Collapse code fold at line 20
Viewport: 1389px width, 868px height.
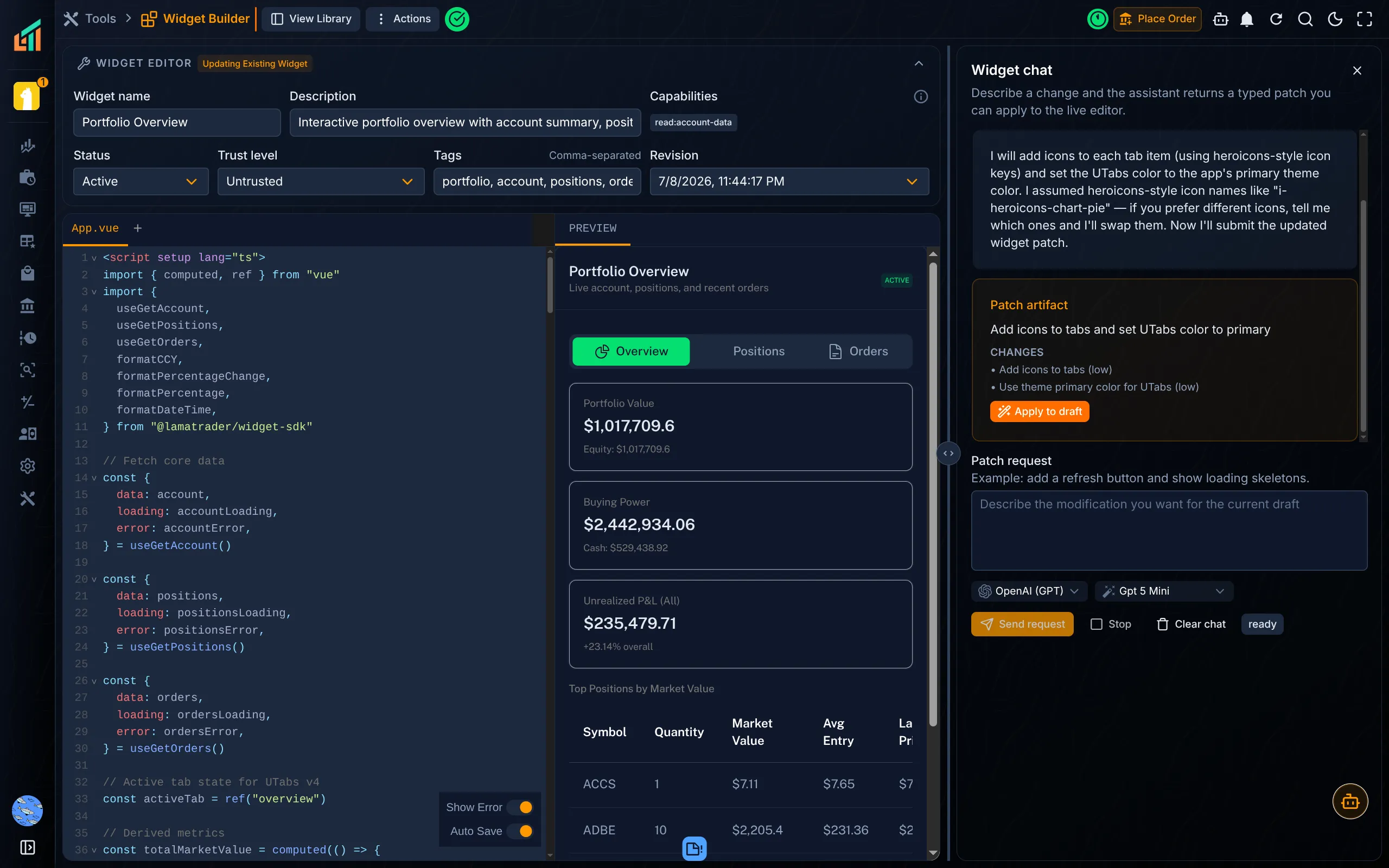[94, 579]
